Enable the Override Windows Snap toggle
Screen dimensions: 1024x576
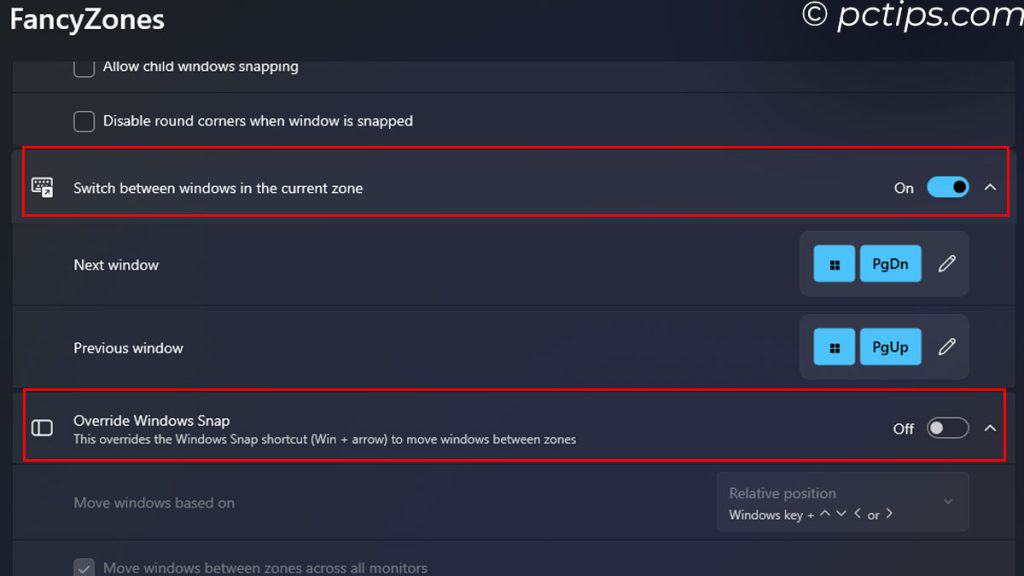pos(948,428)
